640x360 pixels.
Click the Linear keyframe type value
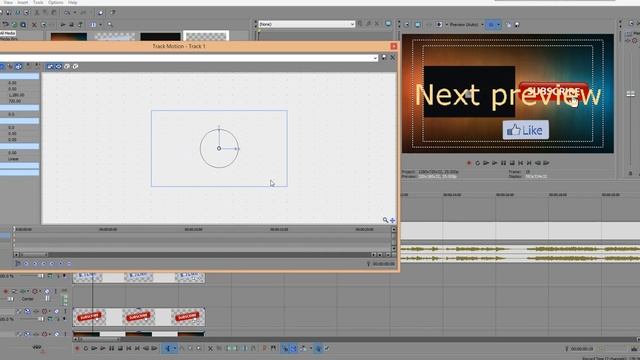point(13,159)
